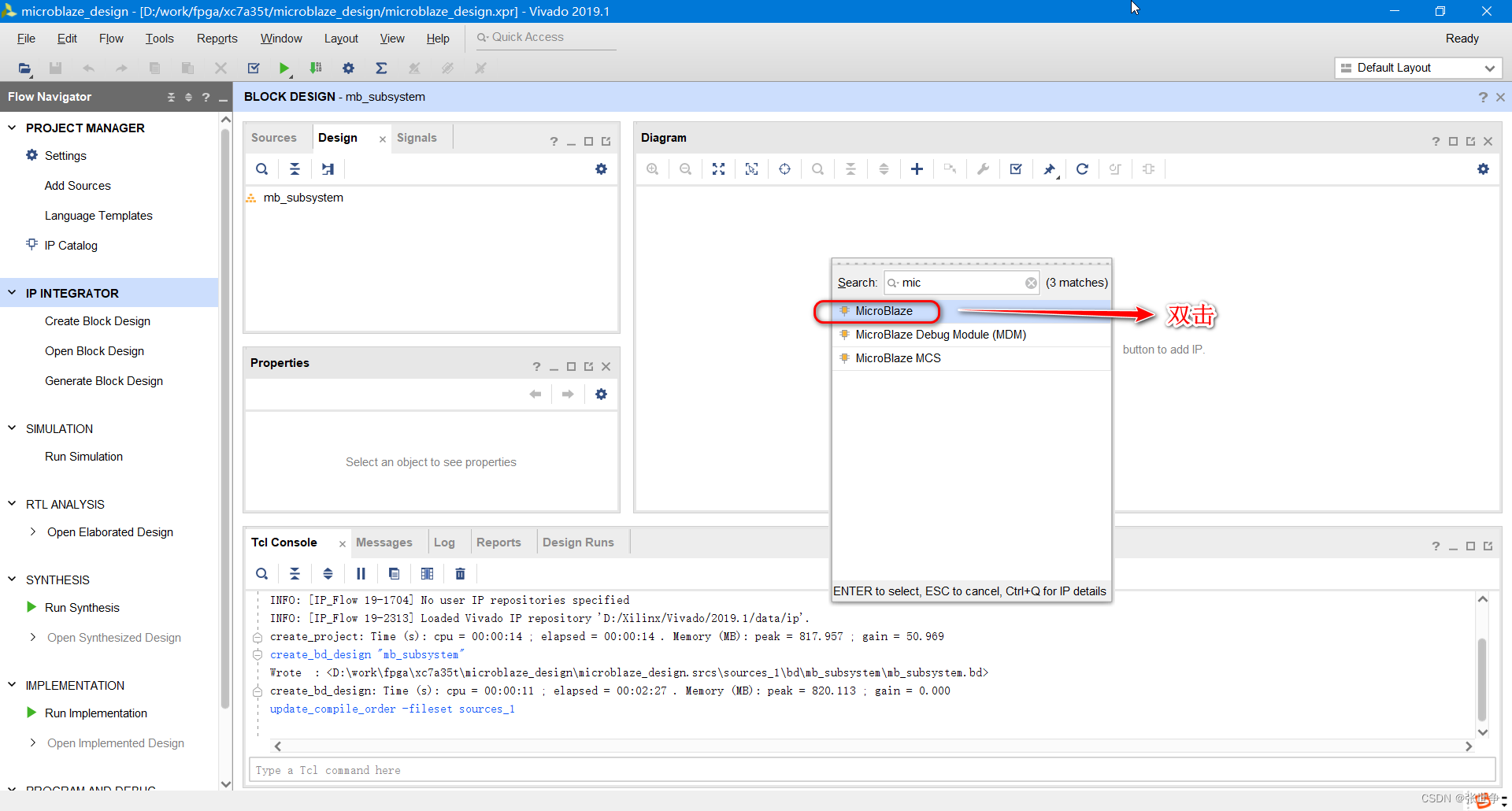This screenshot has width=1512, height=811.
Task: Collapse the IMPLEMENTATION section
Action: pos(12,685)
